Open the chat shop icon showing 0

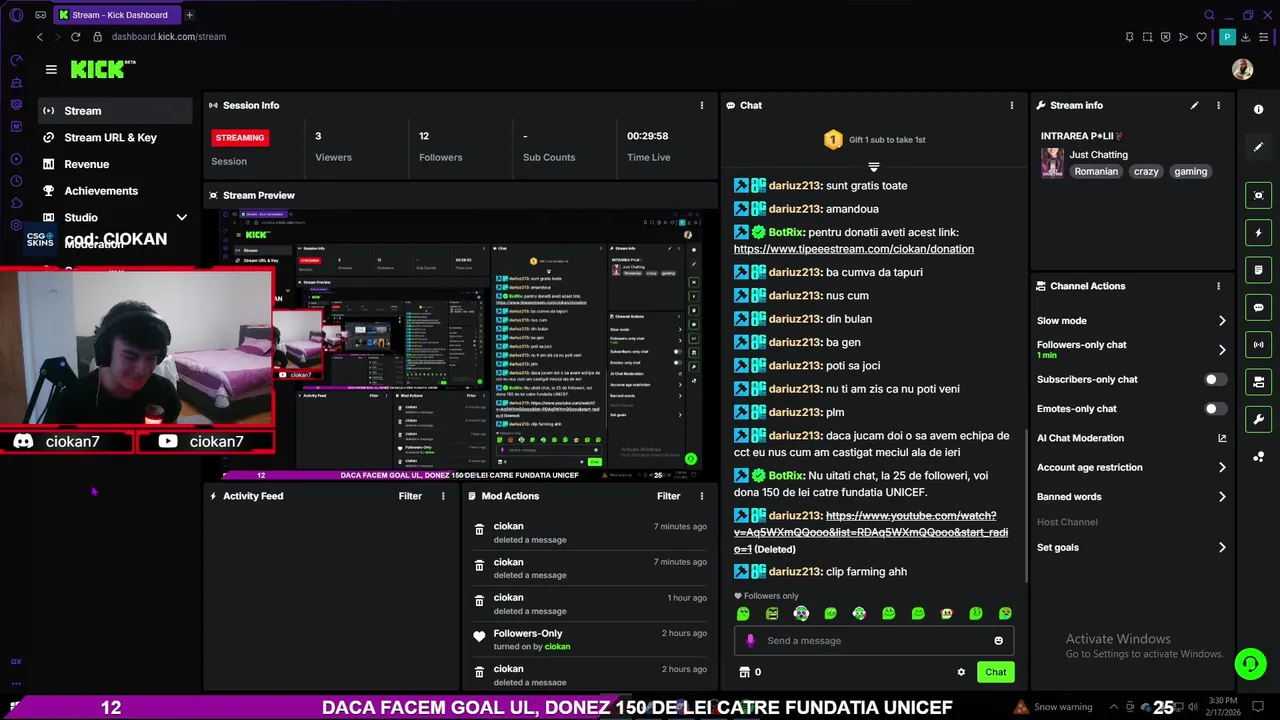pos(749,672)
